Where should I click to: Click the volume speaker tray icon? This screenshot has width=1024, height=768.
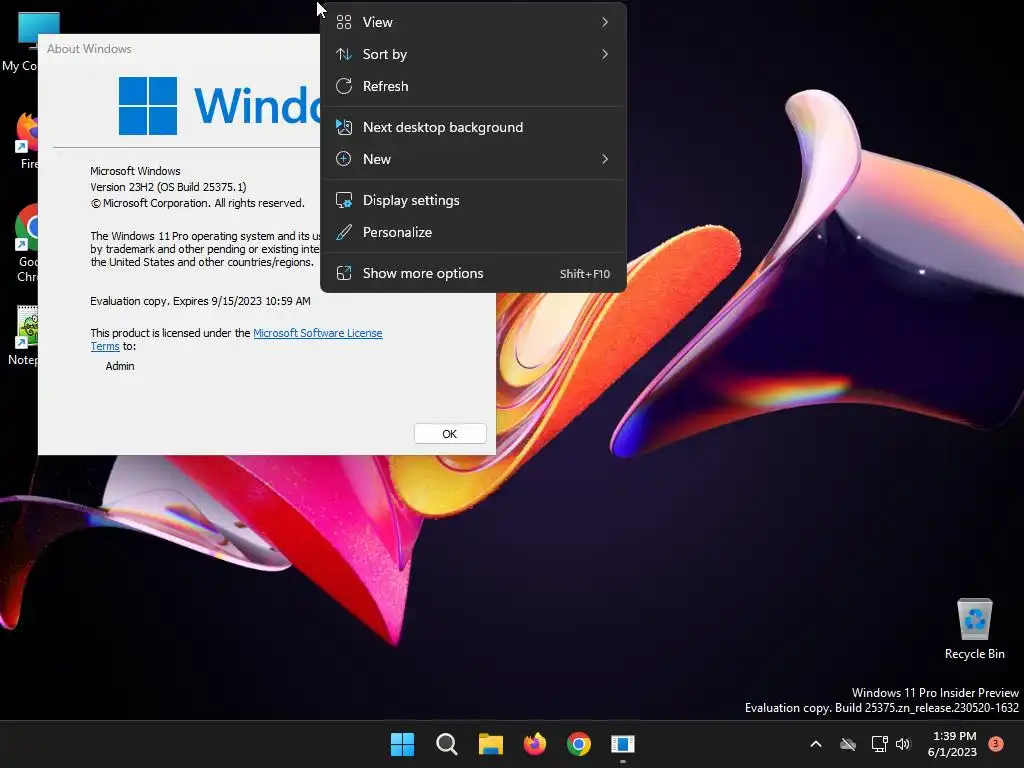pyautogui.click(x=903, y=744)
